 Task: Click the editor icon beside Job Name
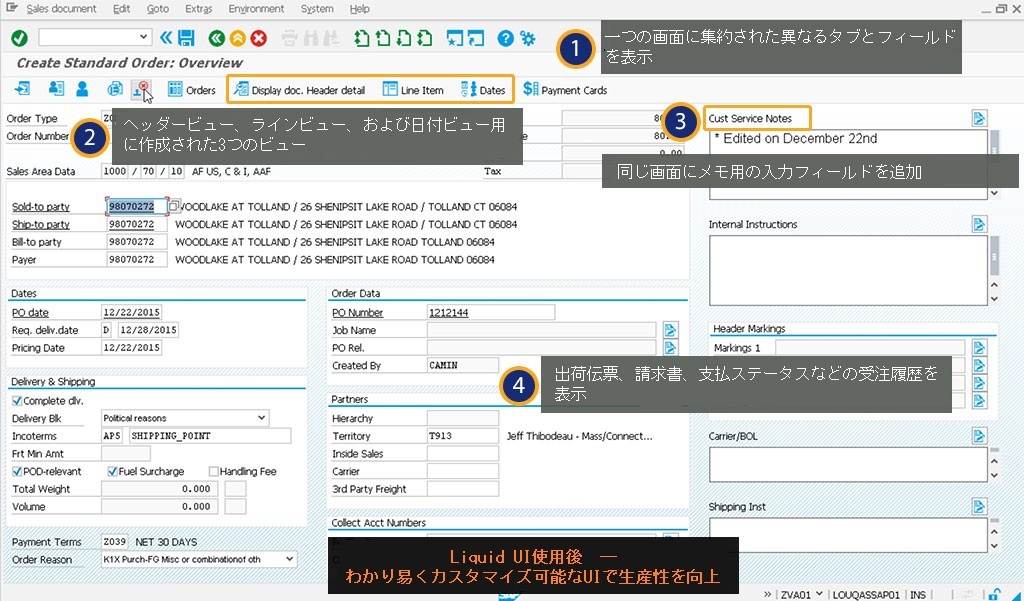670,330
